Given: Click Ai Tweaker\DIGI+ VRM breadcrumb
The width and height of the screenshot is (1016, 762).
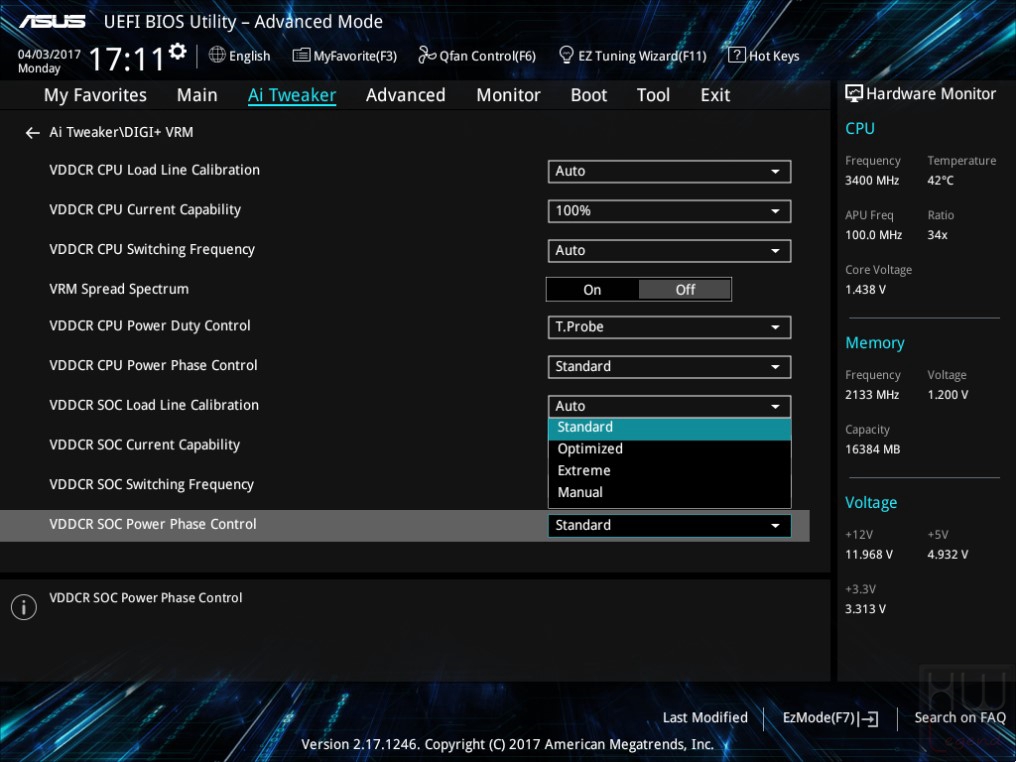Looking at the screenshot, I should click(x=121, y=132).
